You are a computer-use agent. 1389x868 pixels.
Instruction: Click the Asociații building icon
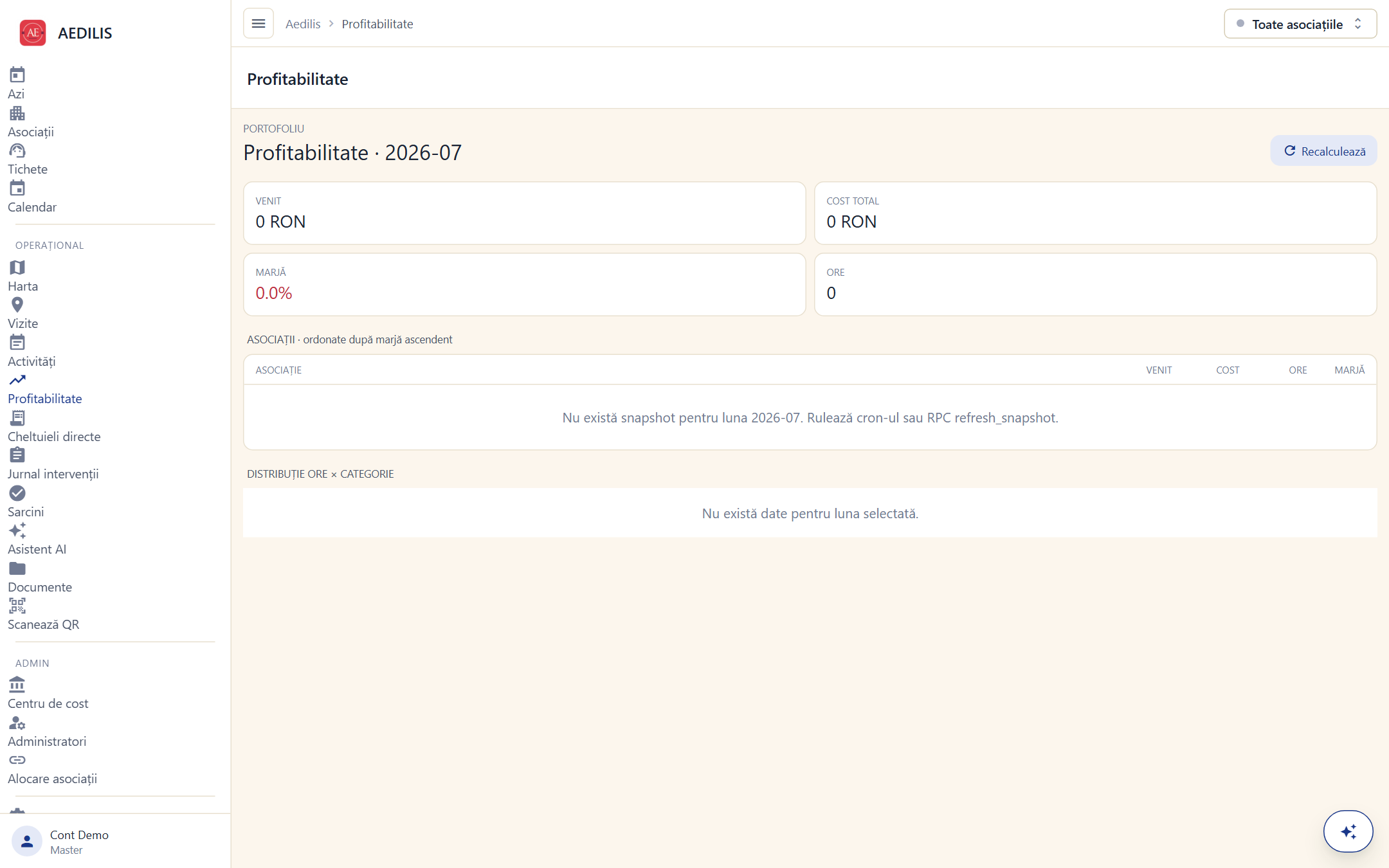pyautogui.click(x=17, y=113)
